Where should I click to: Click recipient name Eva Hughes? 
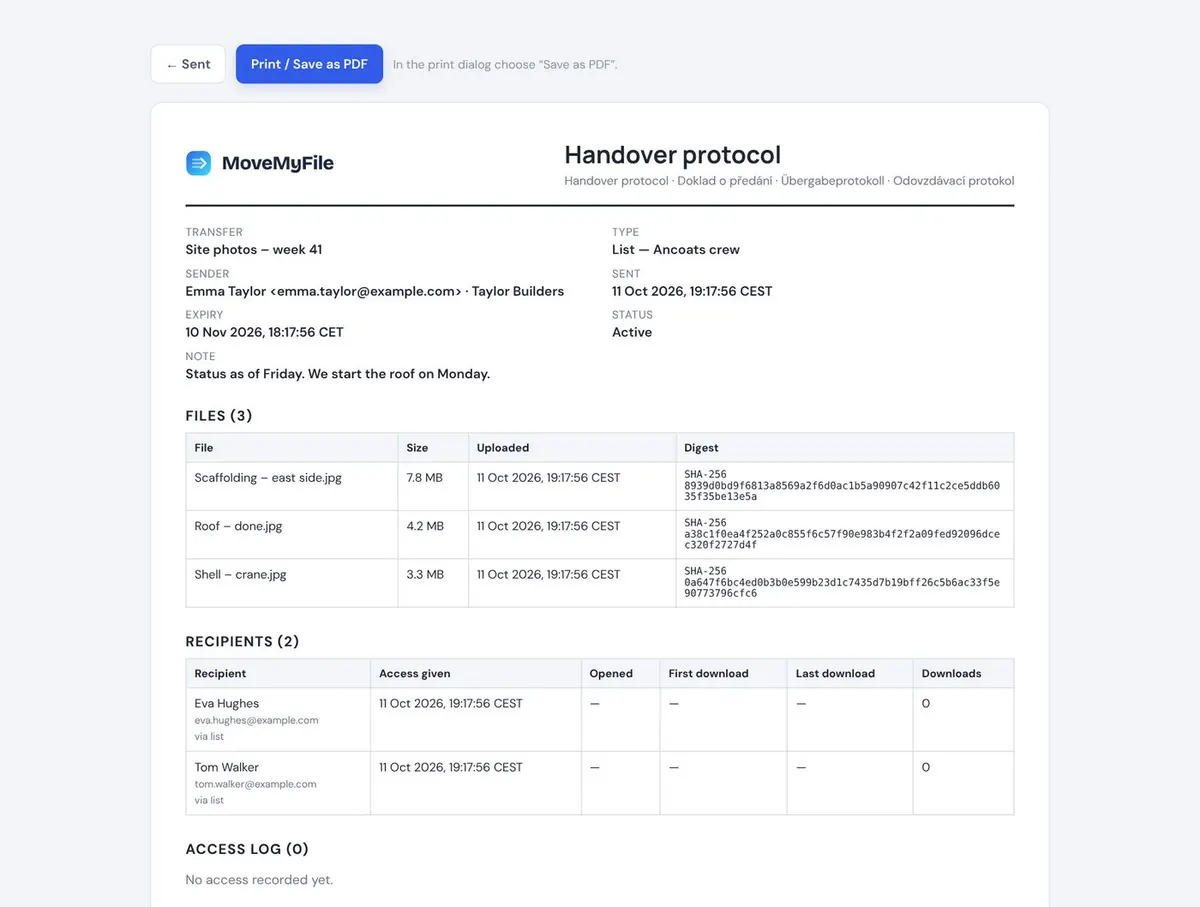227,704
